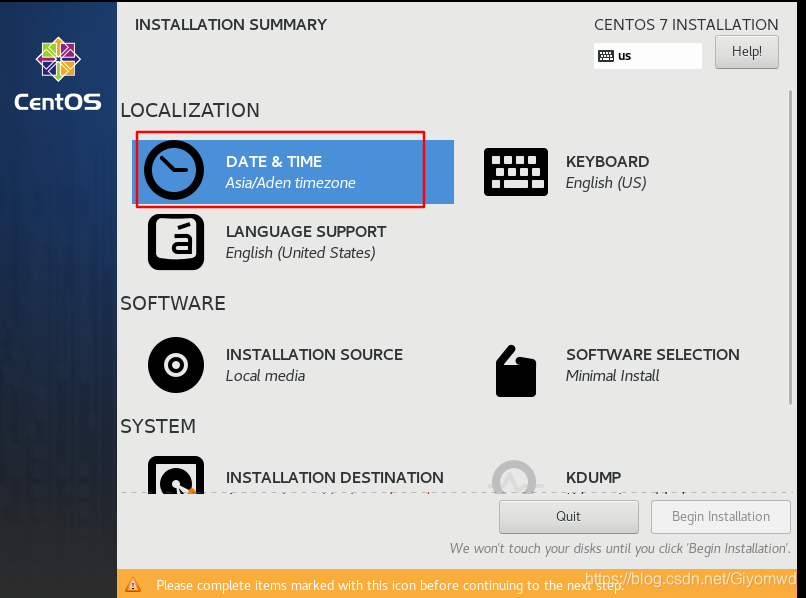Viewport: 806px width, 598px height.
Task: Open the KEYBOARD settings label
Action: 607,161
